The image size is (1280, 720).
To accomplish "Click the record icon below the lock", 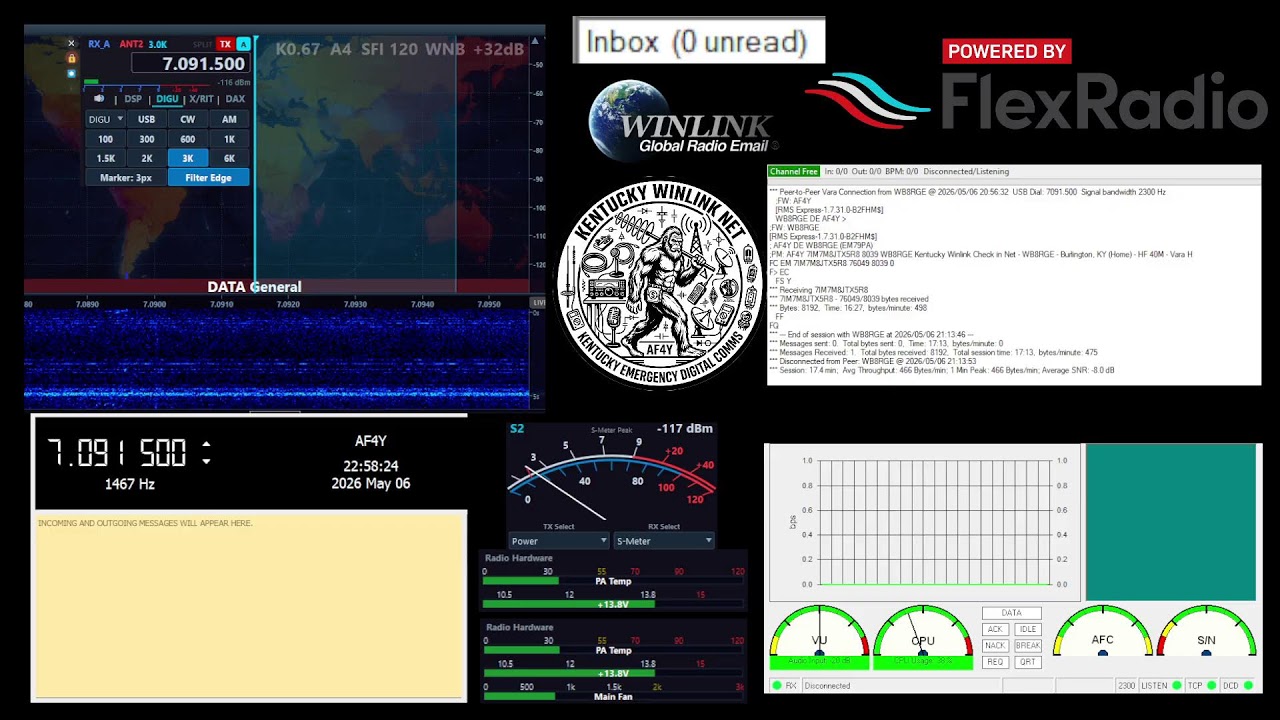I will click(x=71, y=73).
